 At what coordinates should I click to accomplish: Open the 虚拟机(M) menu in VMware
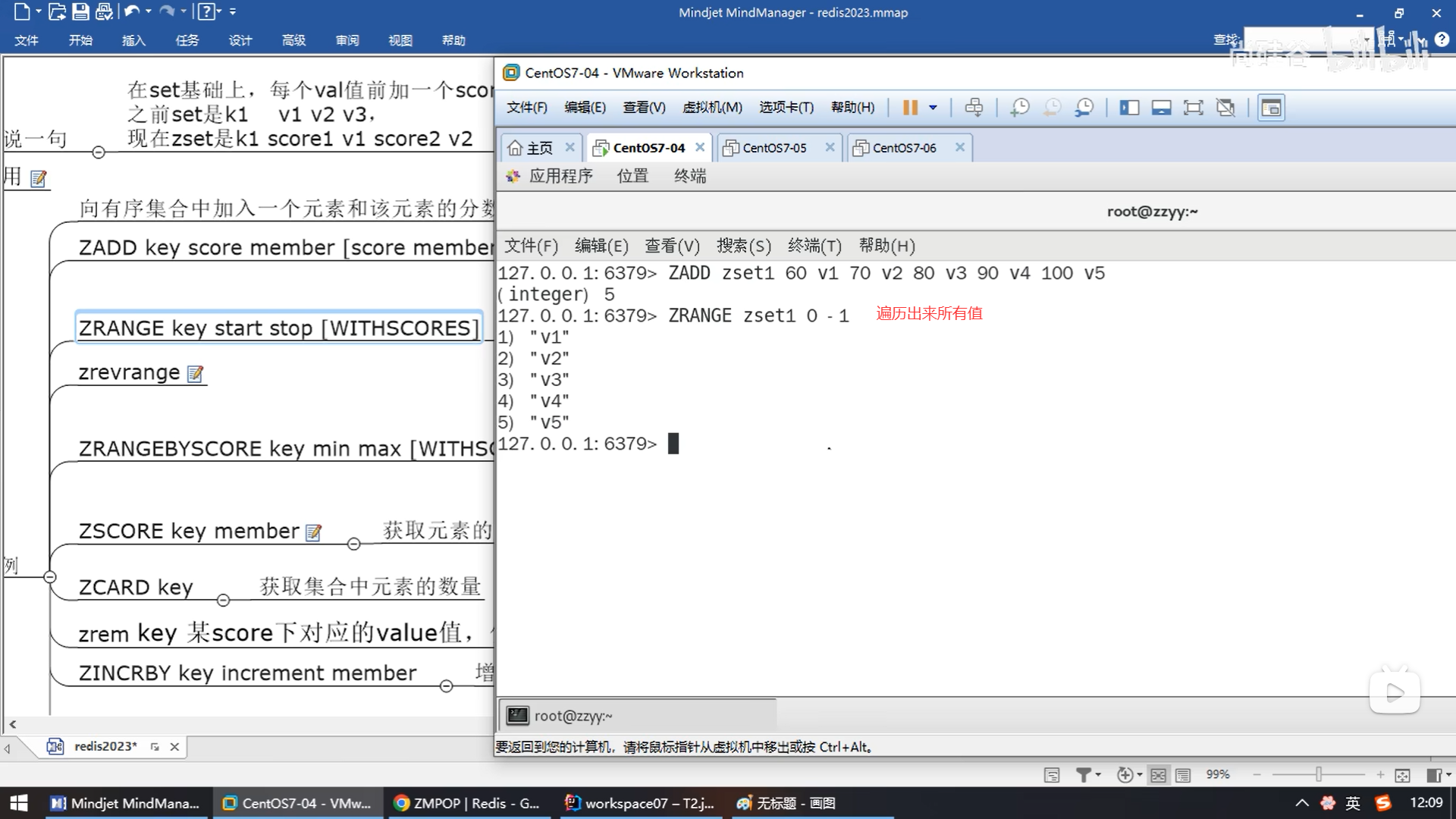[711, 108]
